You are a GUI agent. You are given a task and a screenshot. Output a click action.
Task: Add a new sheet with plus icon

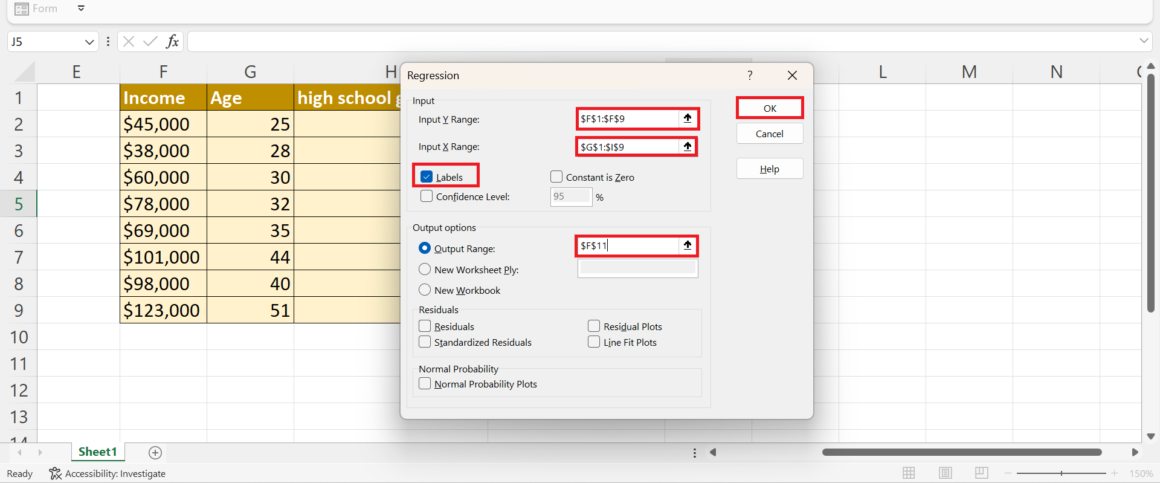[x=155, y=453]
